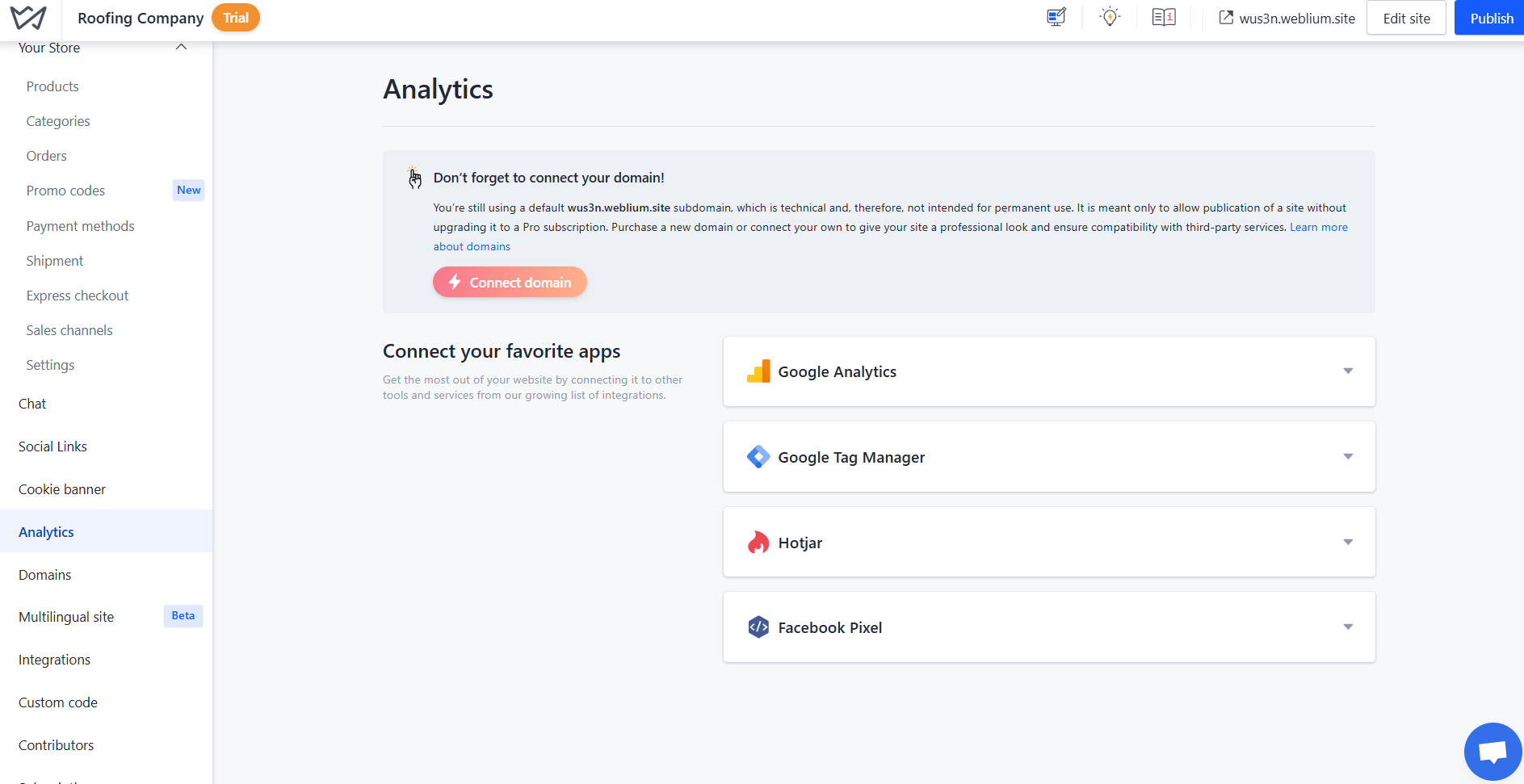Open the knowledge base book icon

coord(1163,18)
